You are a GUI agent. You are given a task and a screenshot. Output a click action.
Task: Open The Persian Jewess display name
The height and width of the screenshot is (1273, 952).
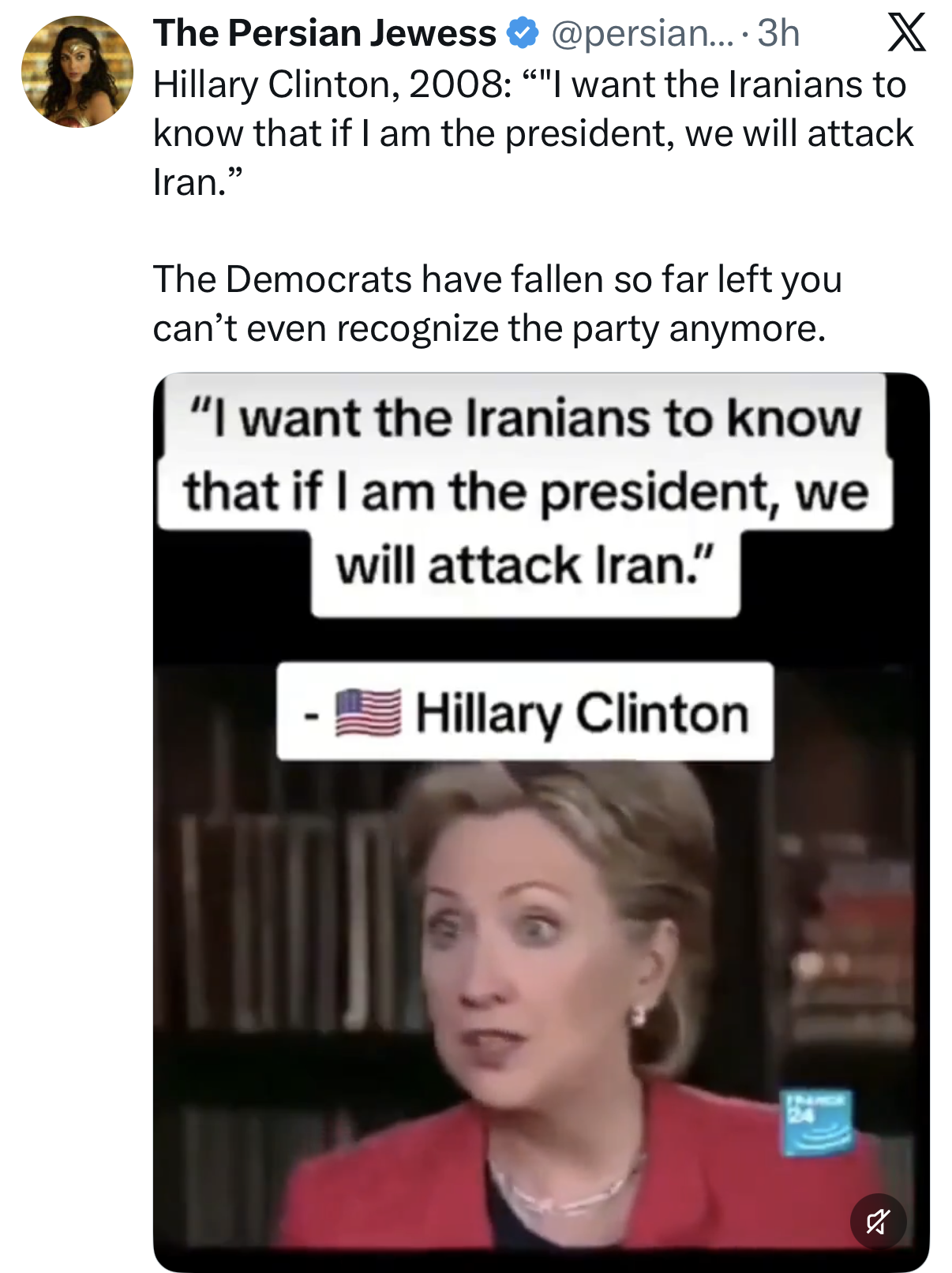pyautogui.click(x=324, y=33)
